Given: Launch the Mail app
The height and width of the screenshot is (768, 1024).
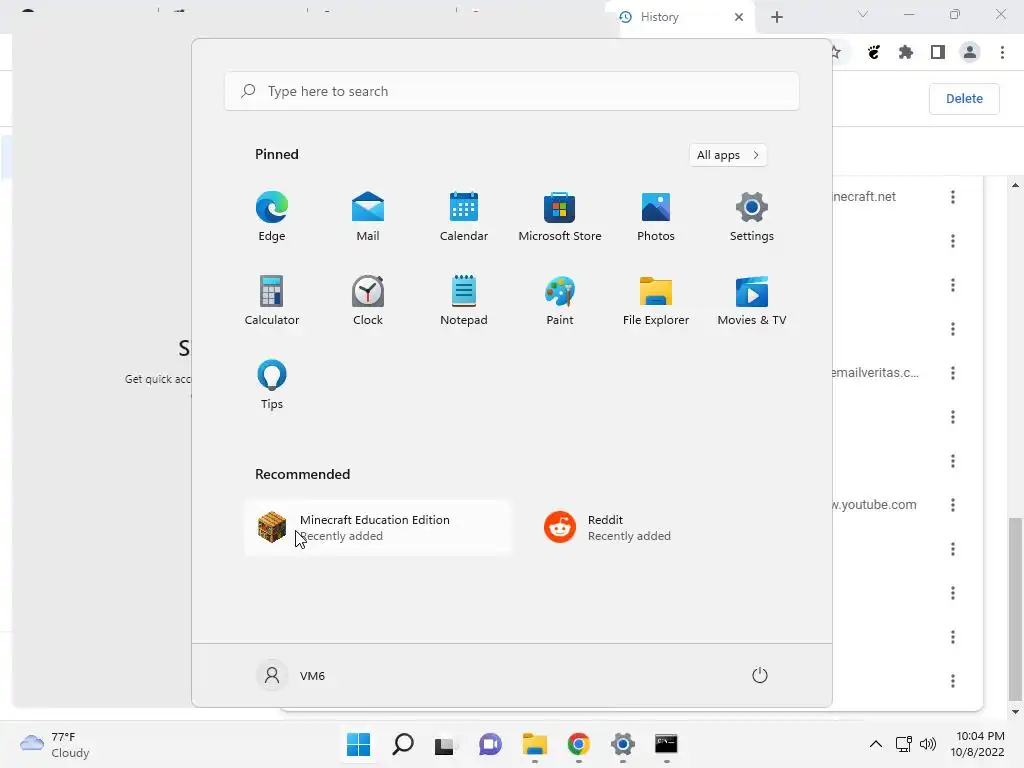Looking at the screenshot, I should coord(368,217).
